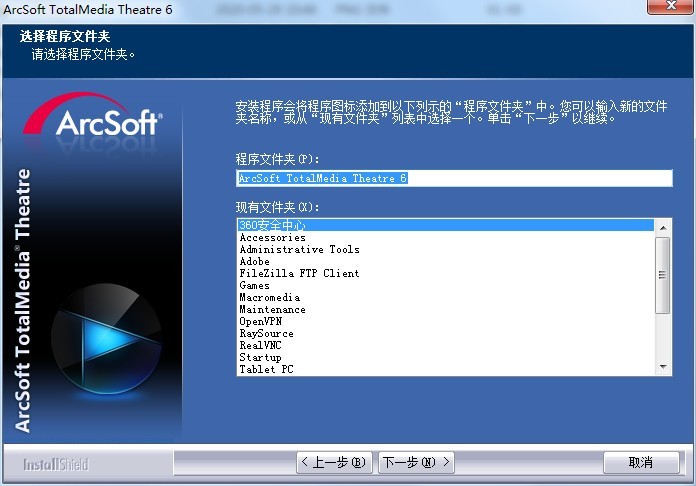Select Accessories in the existing folders list
This screenshot has height=486, width=696.
tap(445, 237)
